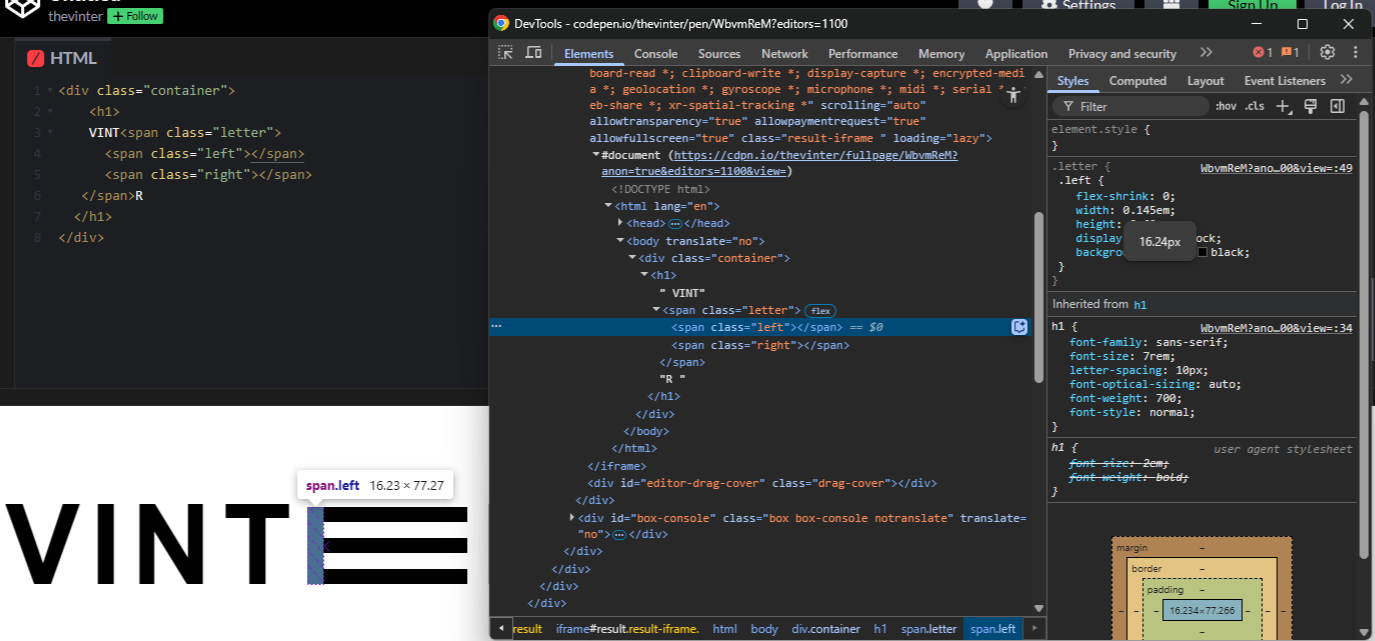Select the iframe#result breadcrumb
Image resolution: width=1375 pixels, height=641 pixels.
coord(627,629)
